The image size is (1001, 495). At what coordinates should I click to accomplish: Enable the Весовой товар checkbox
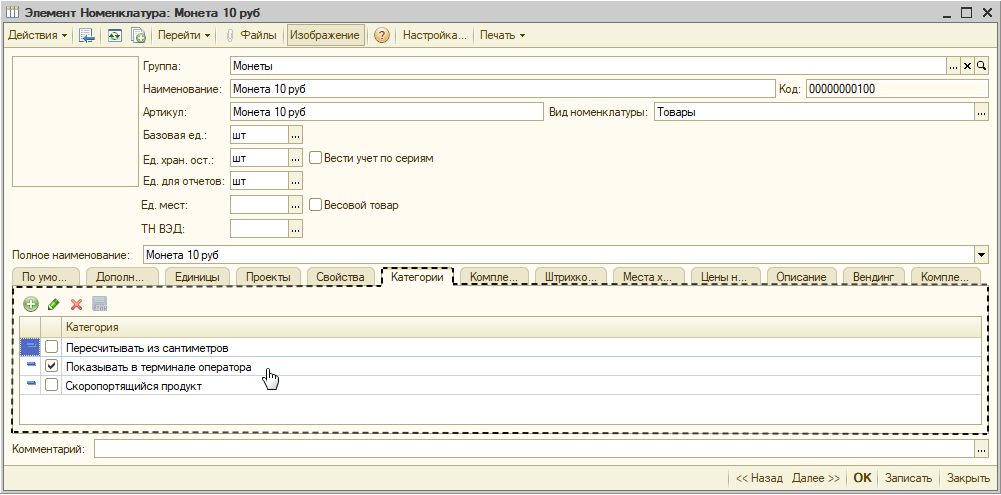315,205
